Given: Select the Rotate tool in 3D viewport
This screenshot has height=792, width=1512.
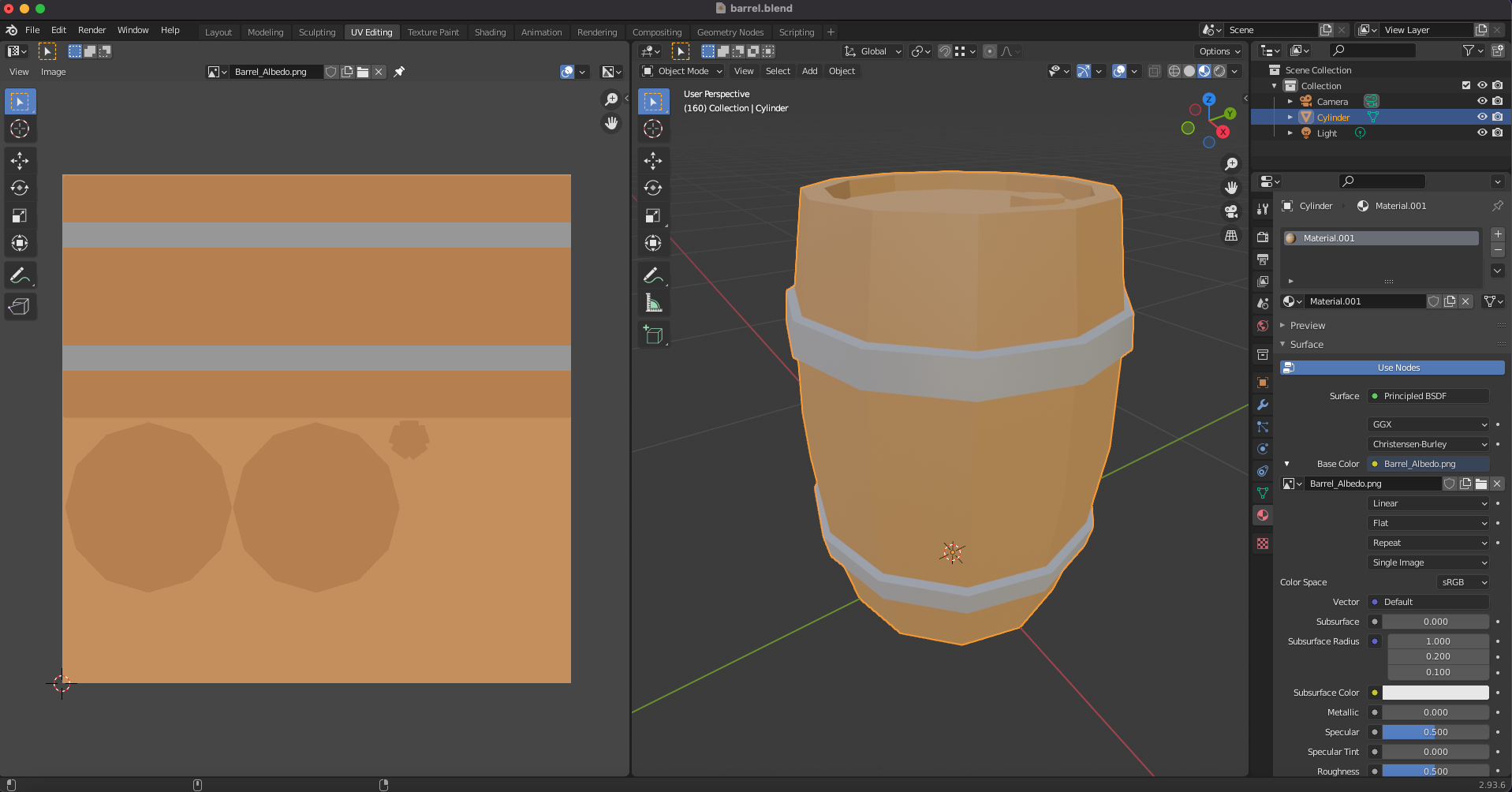Looking at the screenshot, I should [x=653, y=188].
